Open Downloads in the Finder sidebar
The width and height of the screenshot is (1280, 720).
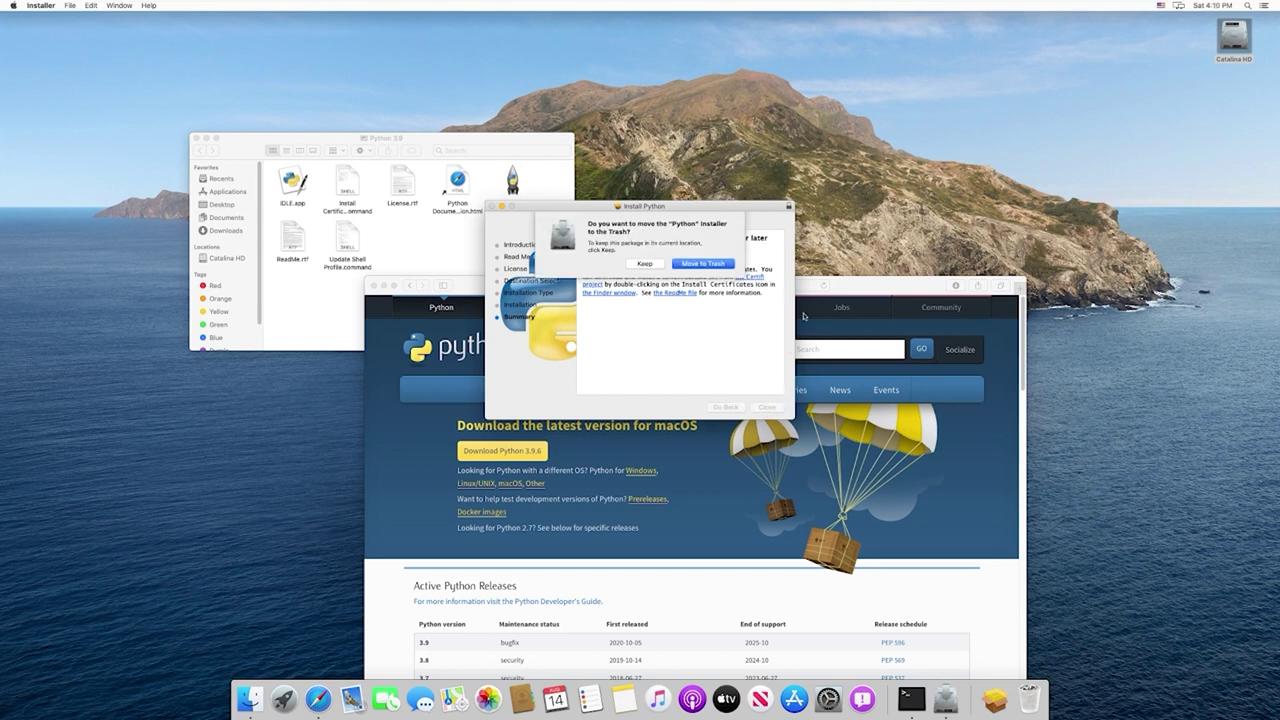[225, 231]
